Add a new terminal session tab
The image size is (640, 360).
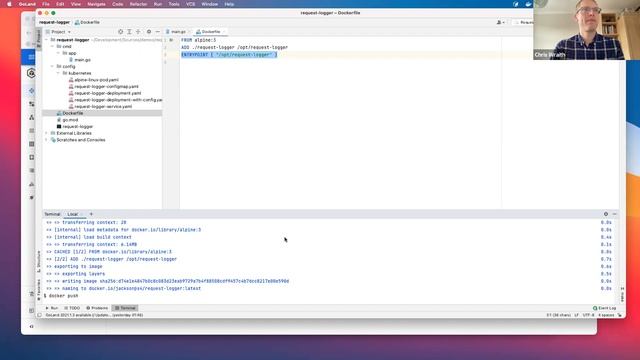click(x=91, y=214)
